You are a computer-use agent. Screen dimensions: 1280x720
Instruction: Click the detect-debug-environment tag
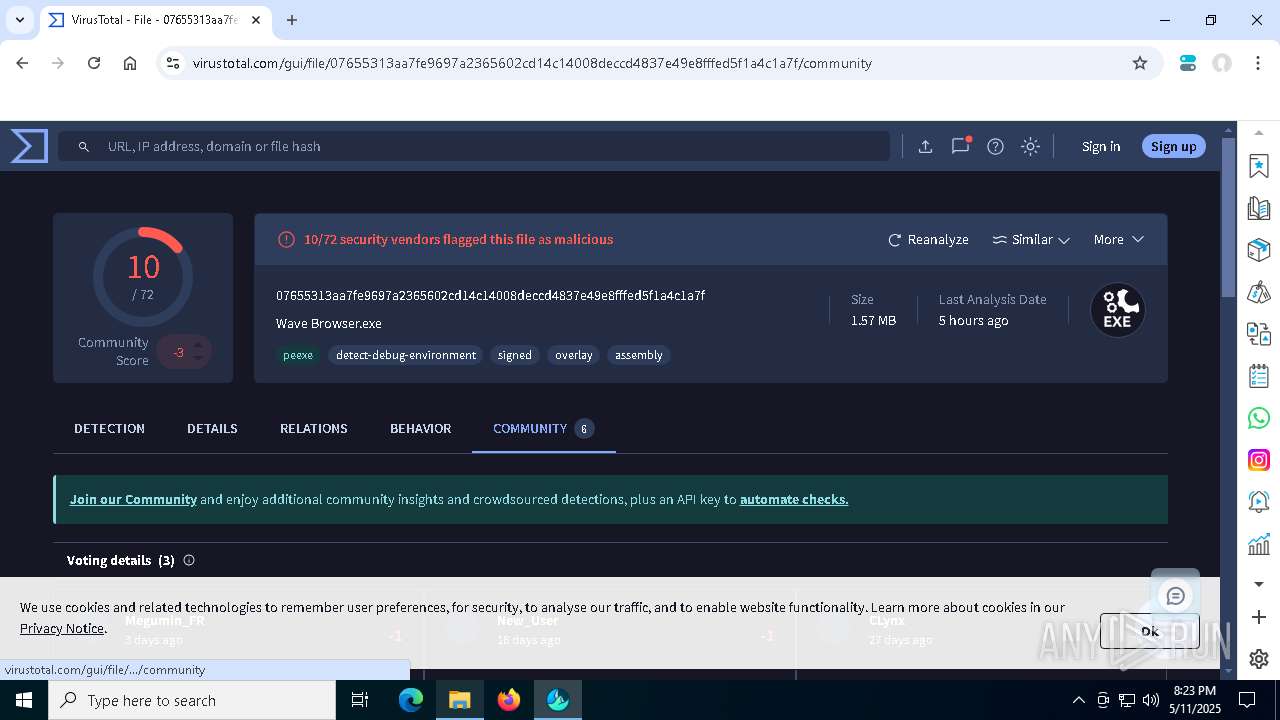[x=406, y=355]
